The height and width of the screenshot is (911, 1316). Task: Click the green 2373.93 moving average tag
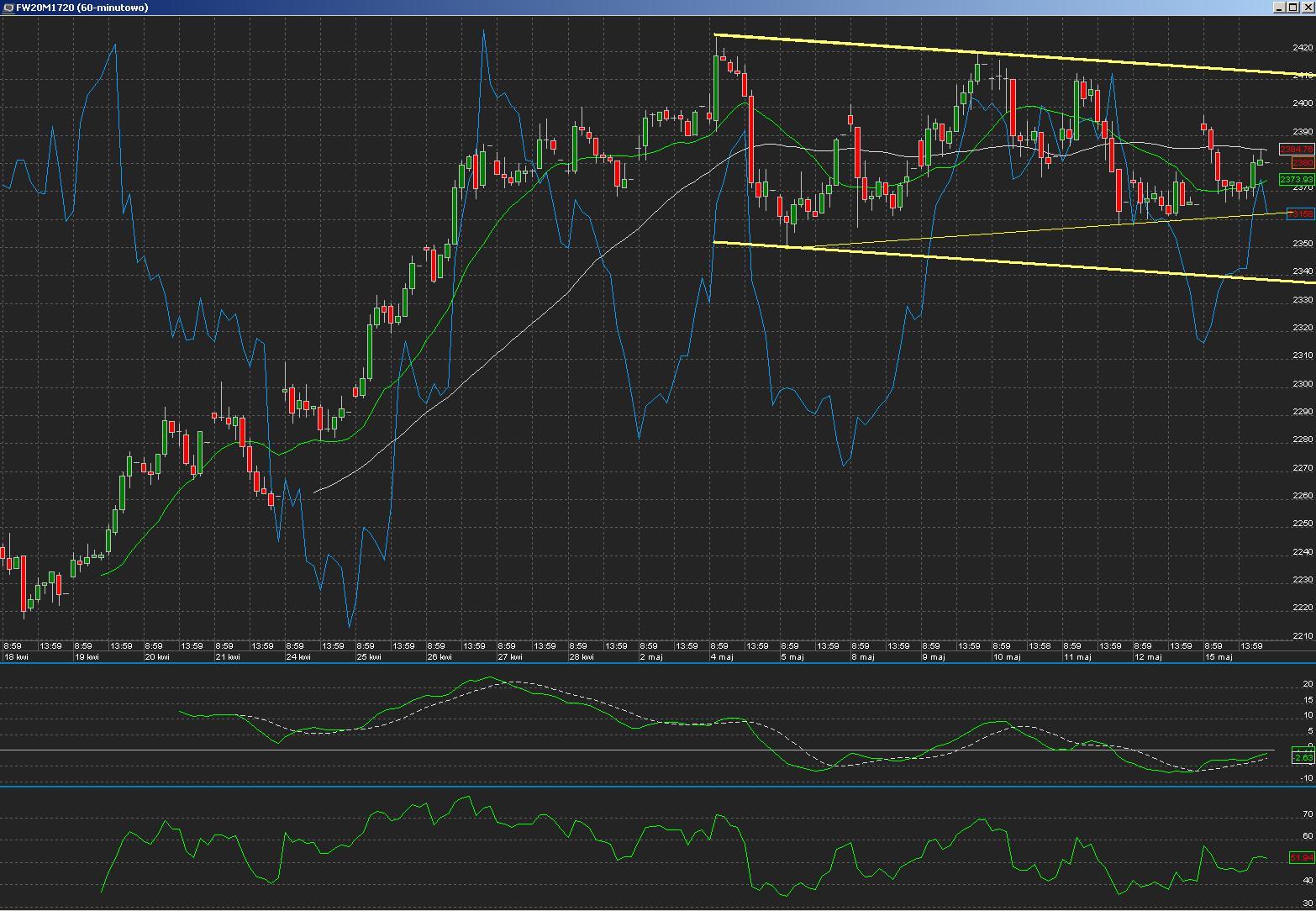[x=1296, y=180]
